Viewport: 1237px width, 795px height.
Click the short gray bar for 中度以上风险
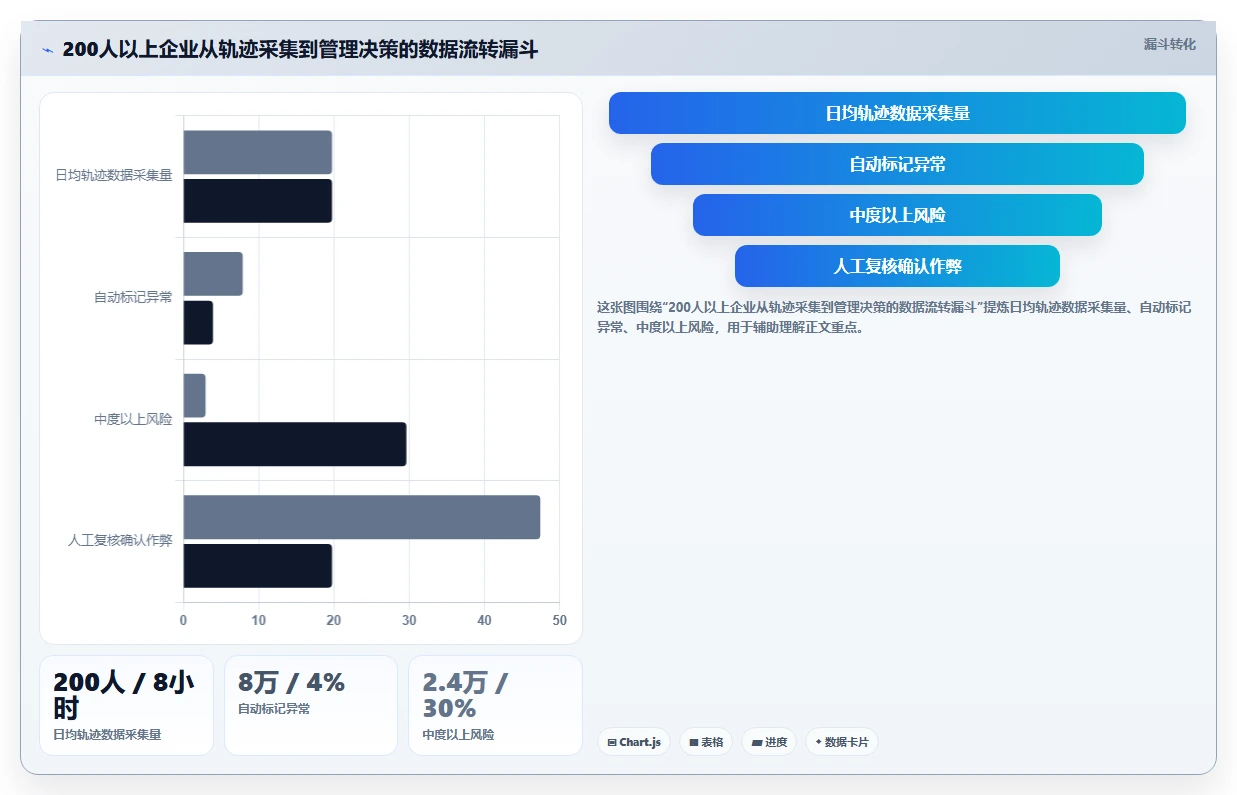click(194, 395)
